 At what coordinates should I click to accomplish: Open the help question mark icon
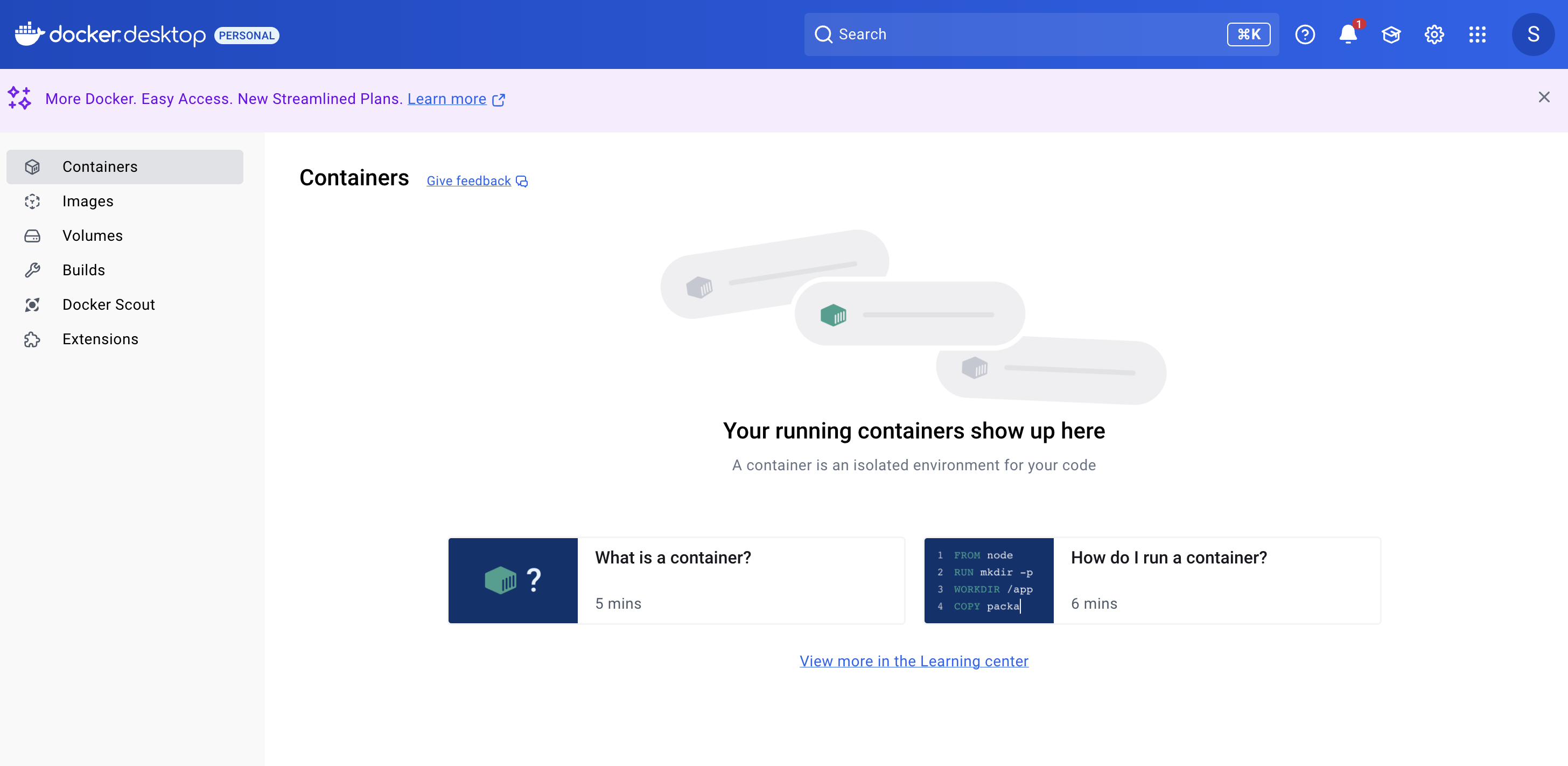1305,34
